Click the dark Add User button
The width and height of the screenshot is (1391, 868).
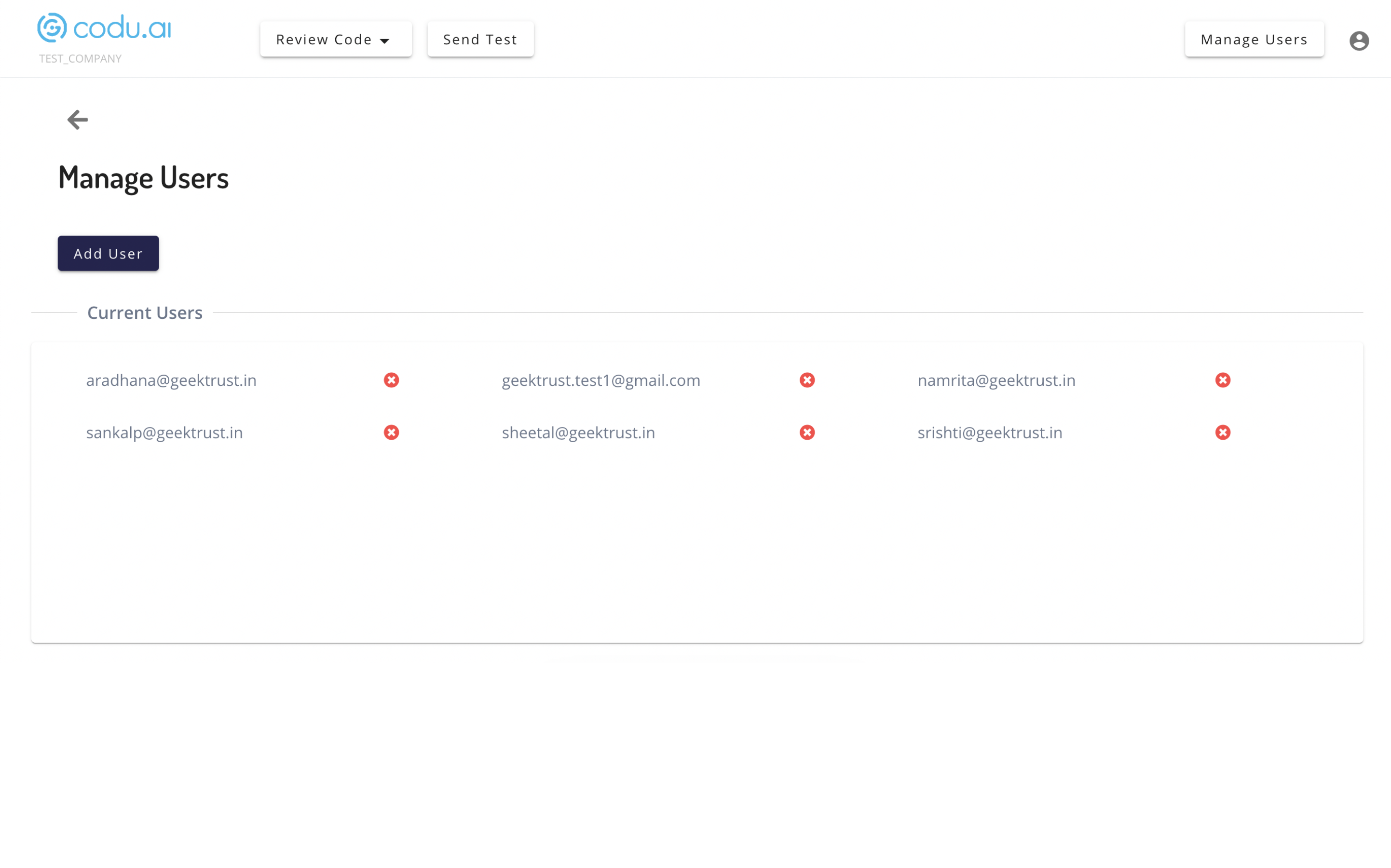[108, 253]
